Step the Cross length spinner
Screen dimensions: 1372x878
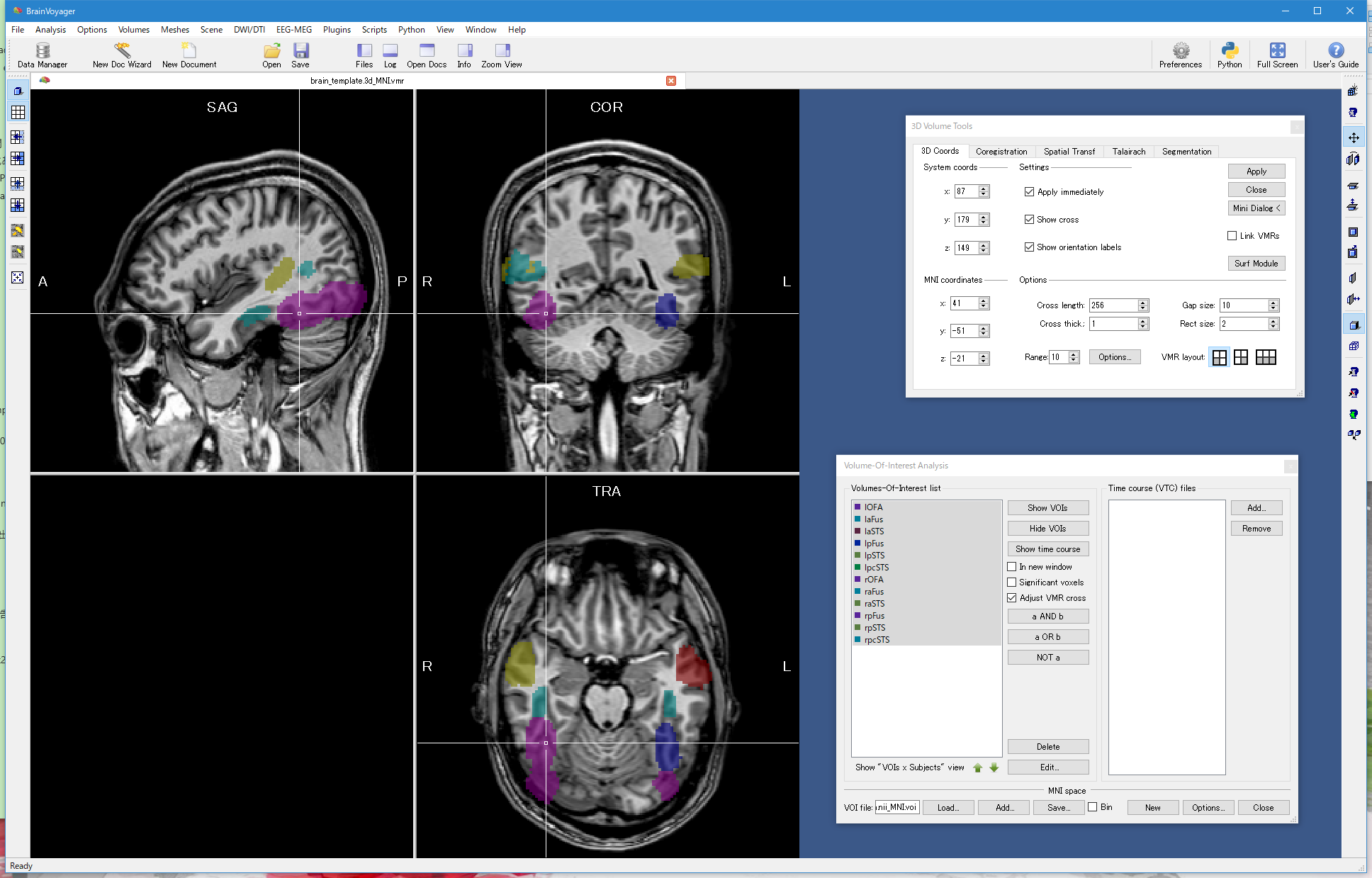click(x=1143, y=305)
